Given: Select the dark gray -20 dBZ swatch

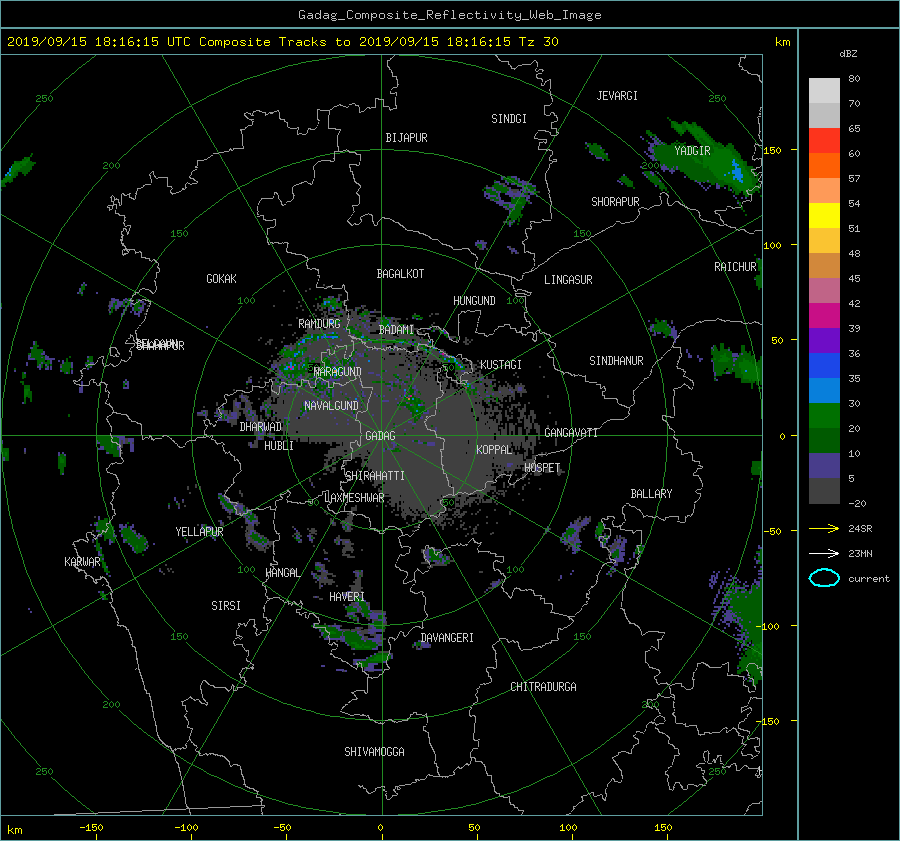Looking at the screenshot, I should pos(824,490).
